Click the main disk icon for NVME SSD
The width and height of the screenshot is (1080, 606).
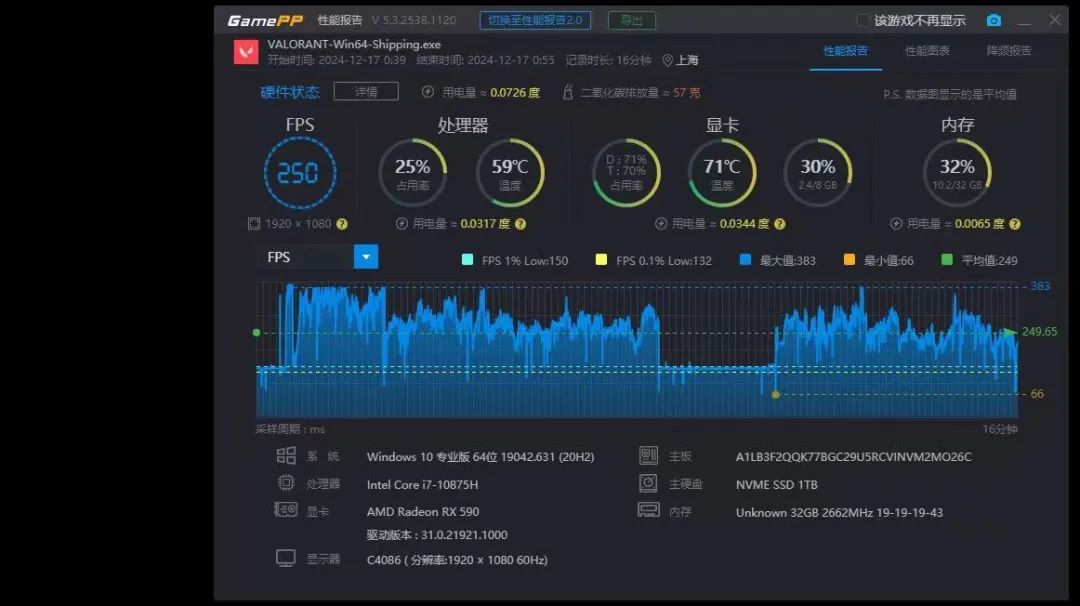pos(648,483)
